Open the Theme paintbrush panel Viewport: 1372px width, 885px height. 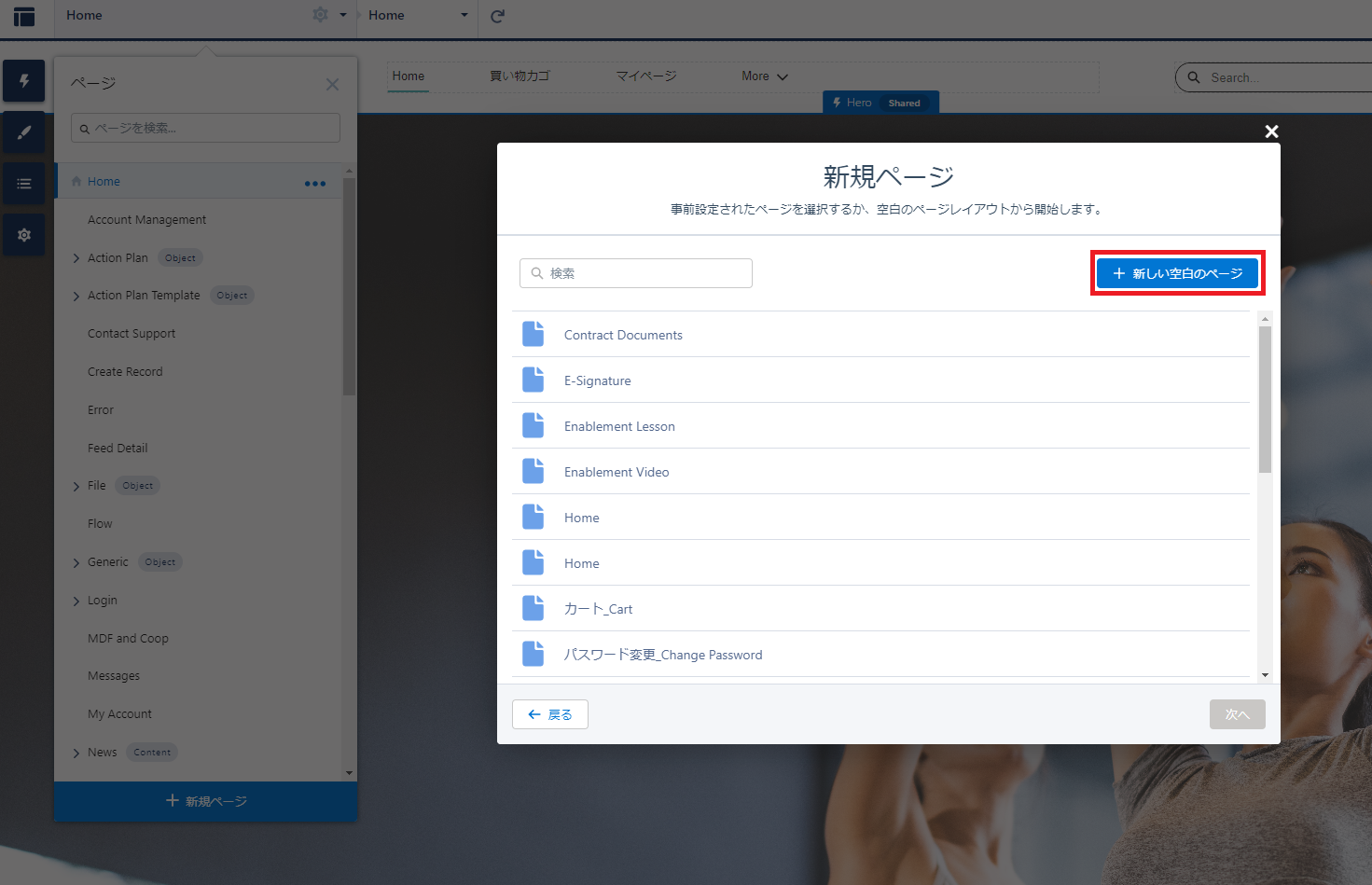pos(24,132)
